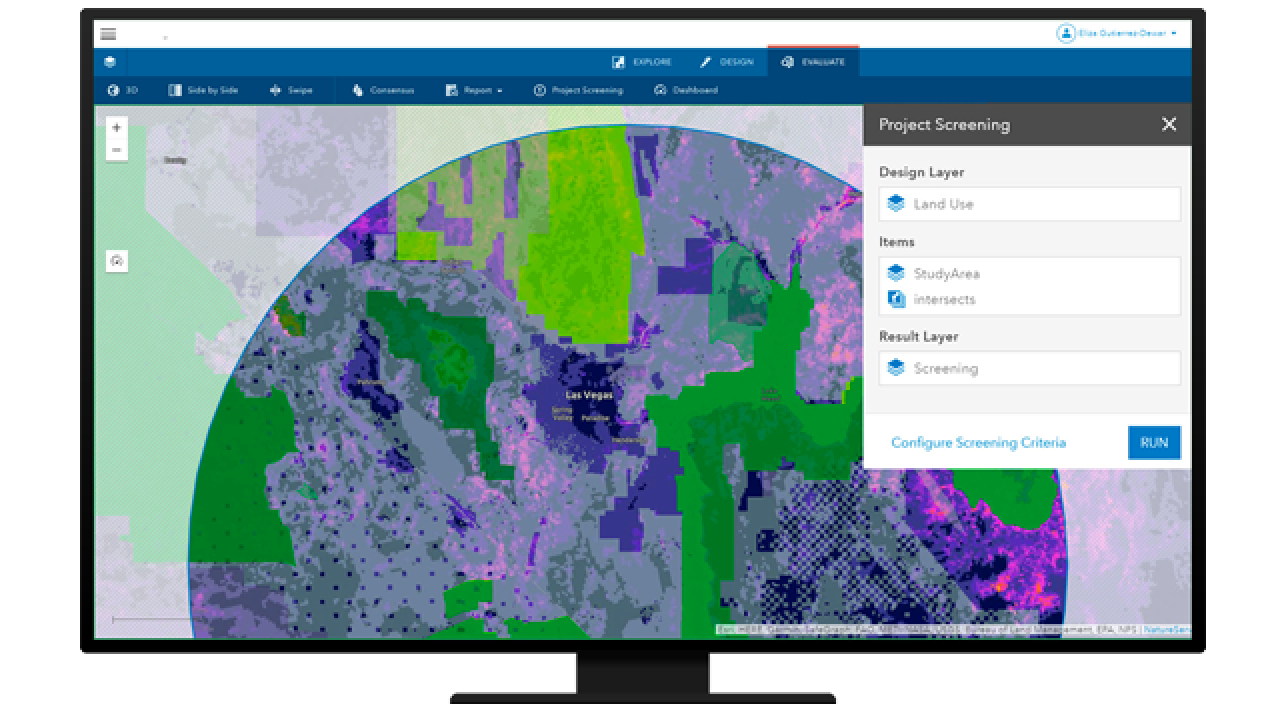Enable Side by Side comparison
The width and height of the screenshot is (1288, 704).
203,90
